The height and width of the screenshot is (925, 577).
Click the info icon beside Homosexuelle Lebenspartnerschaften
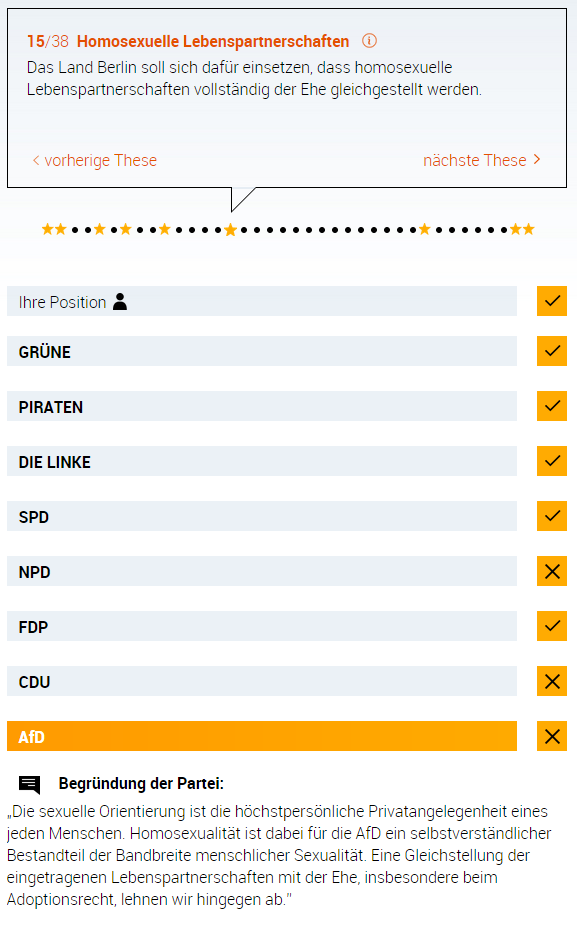(369, 41)
